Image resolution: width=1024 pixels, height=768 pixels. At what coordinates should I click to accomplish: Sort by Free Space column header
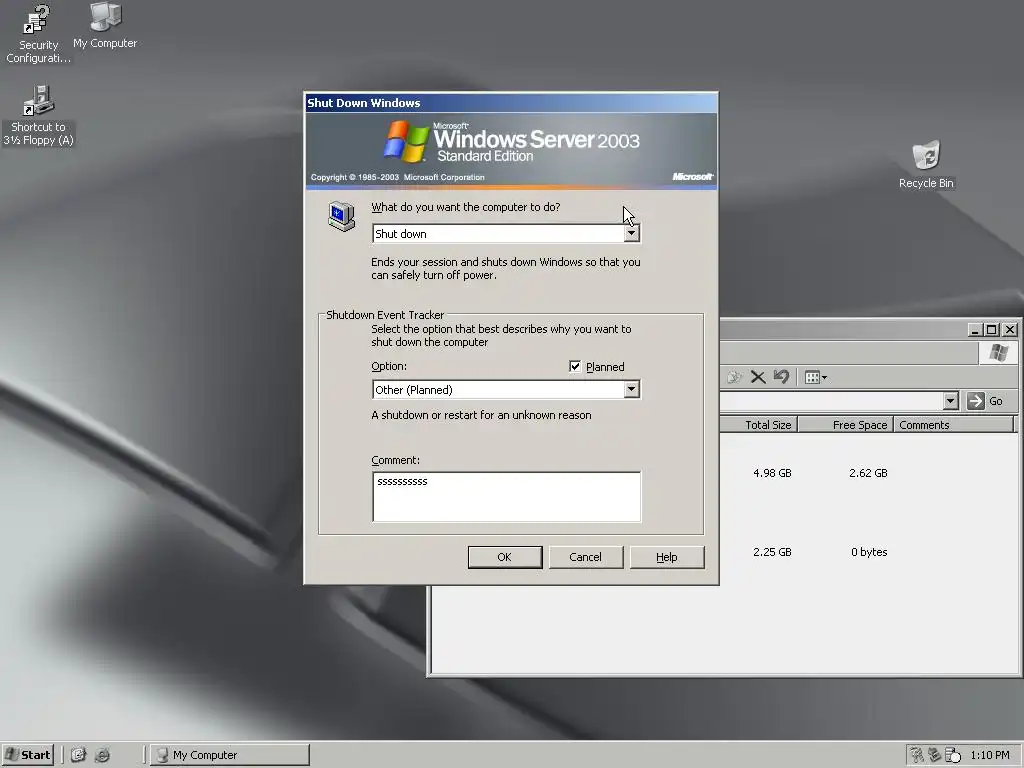coord(845,424)
